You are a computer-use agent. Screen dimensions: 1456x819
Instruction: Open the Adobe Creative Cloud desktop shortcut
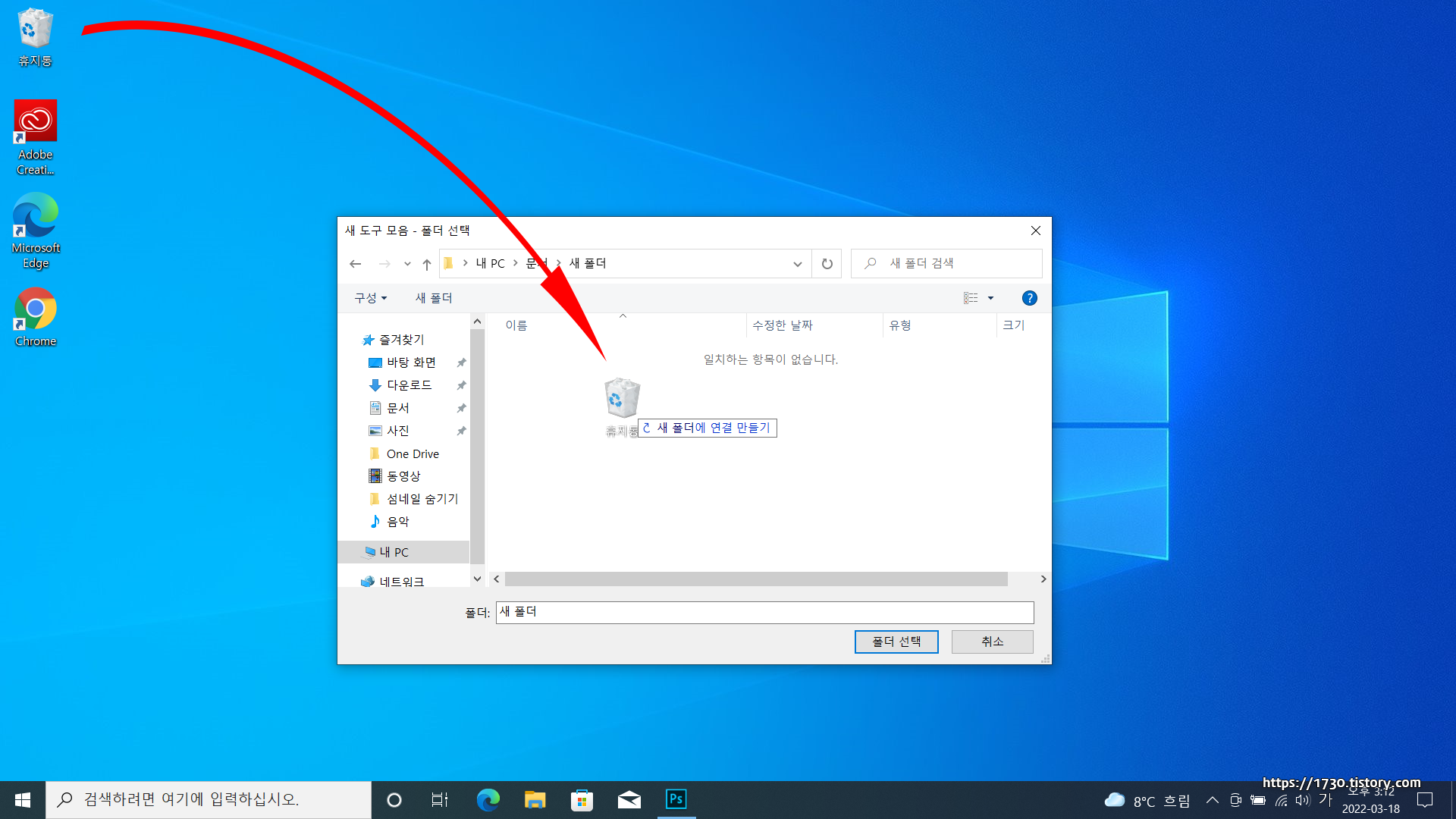point(35,136)
